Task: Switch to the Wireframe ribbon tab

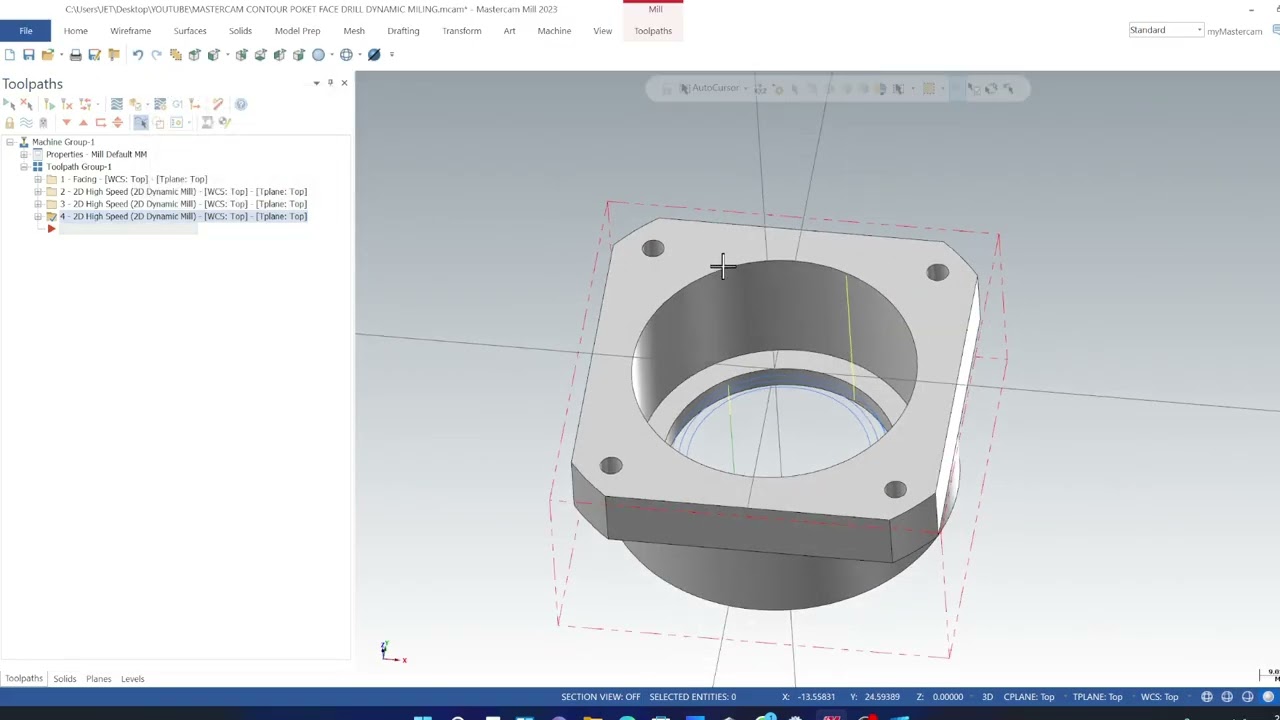Action: (130, 31)
